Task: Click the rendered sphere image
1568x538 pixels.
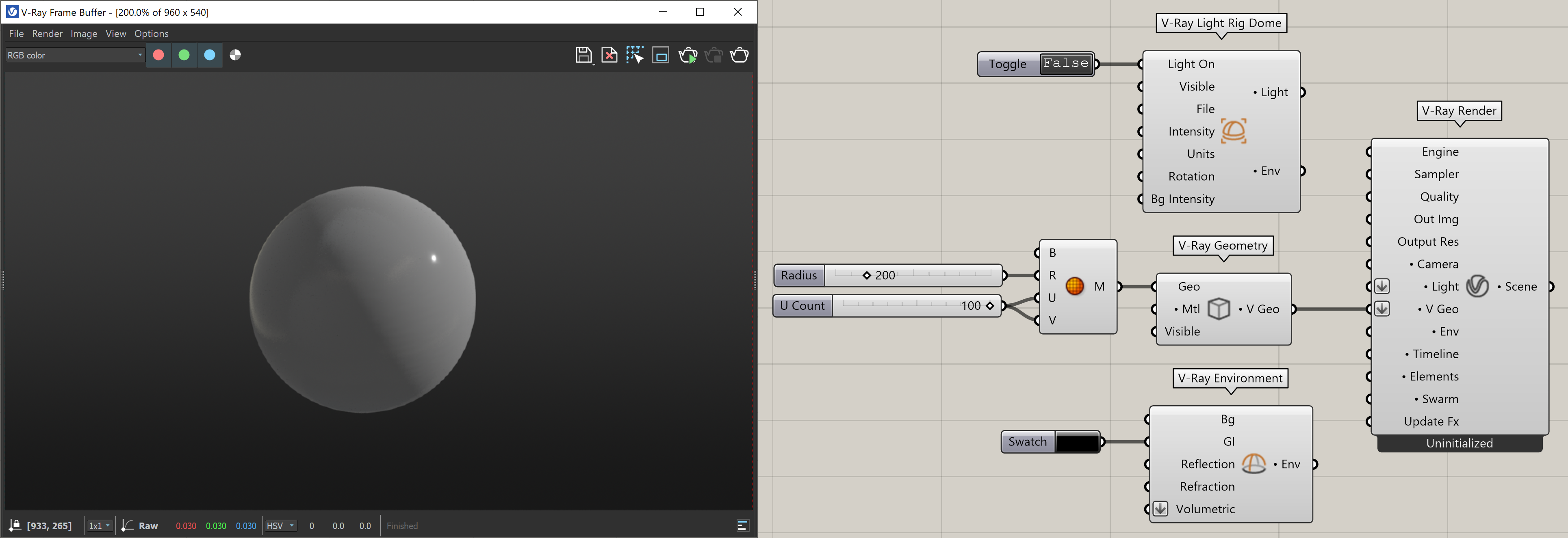Action: 363,299
